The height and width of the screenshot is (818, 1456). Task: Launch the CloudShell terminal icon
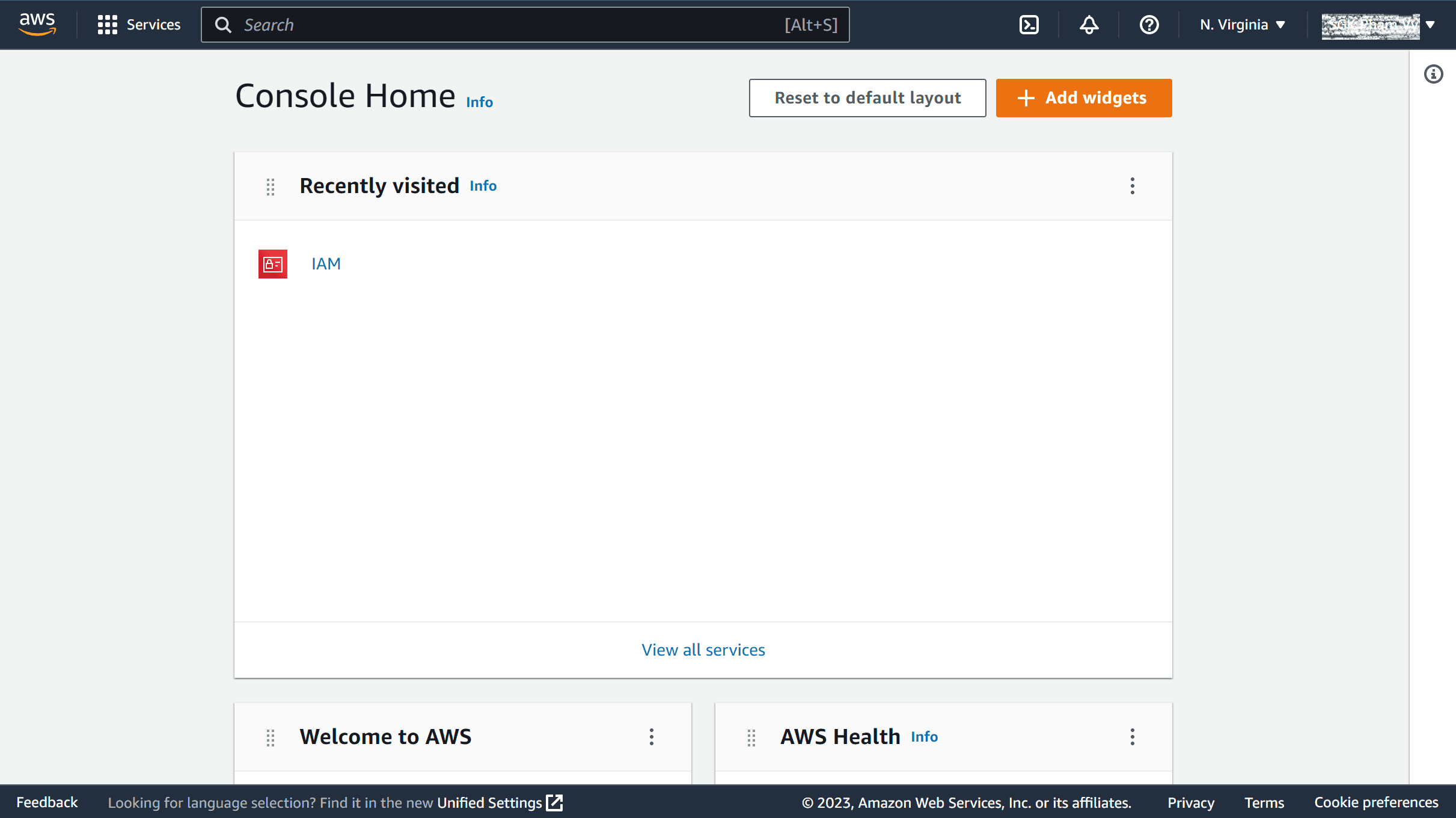[1029, 25]
